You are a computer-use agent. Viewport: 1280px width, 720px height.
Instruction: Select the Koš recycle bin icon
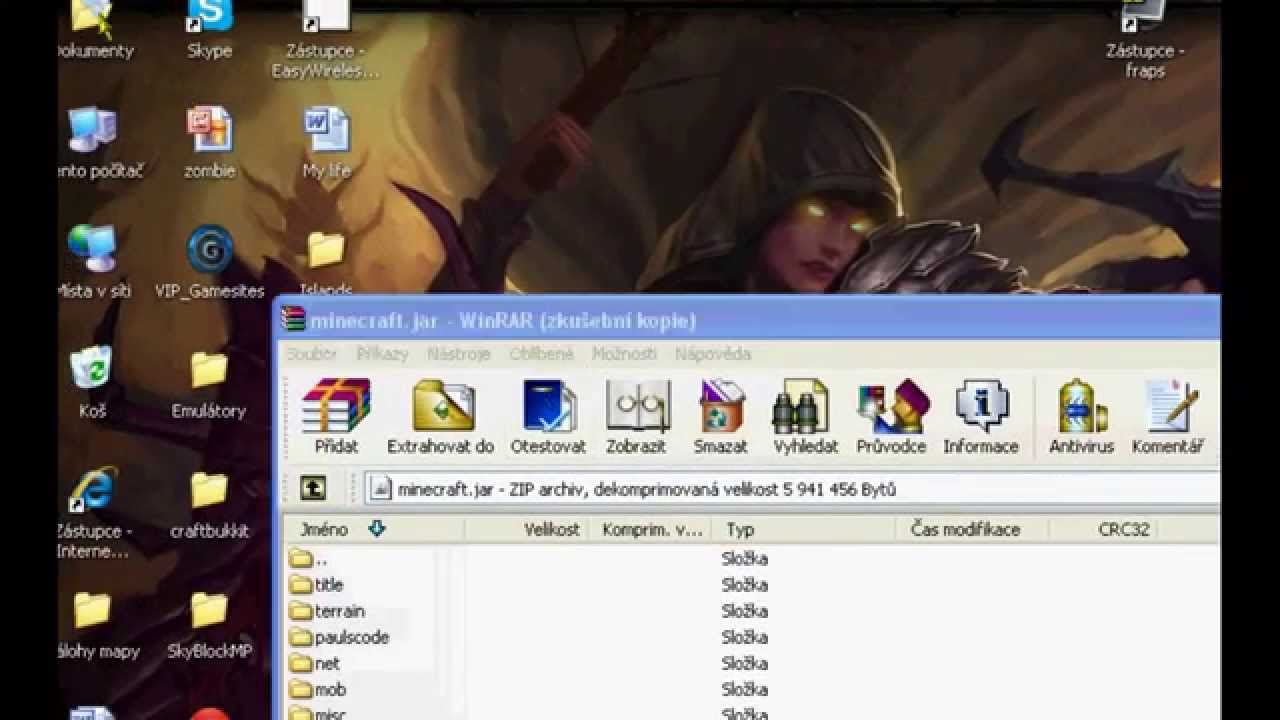point(92,382)
